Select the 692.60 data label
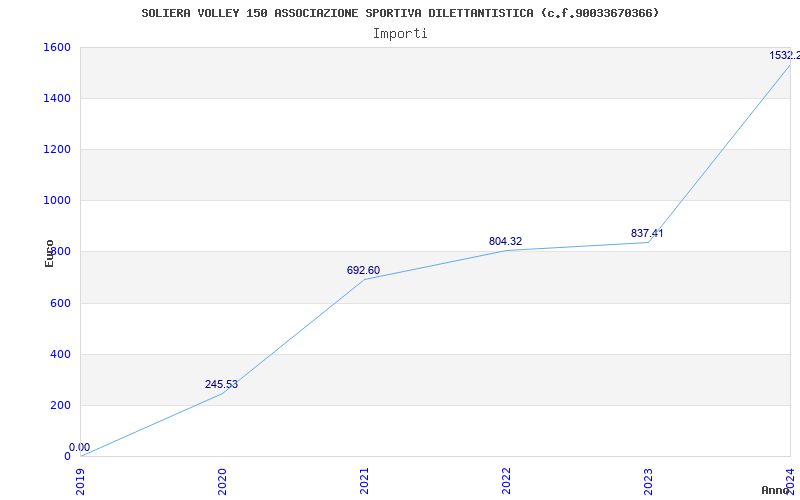Screen dimensions: 800x500 (363, 270)
